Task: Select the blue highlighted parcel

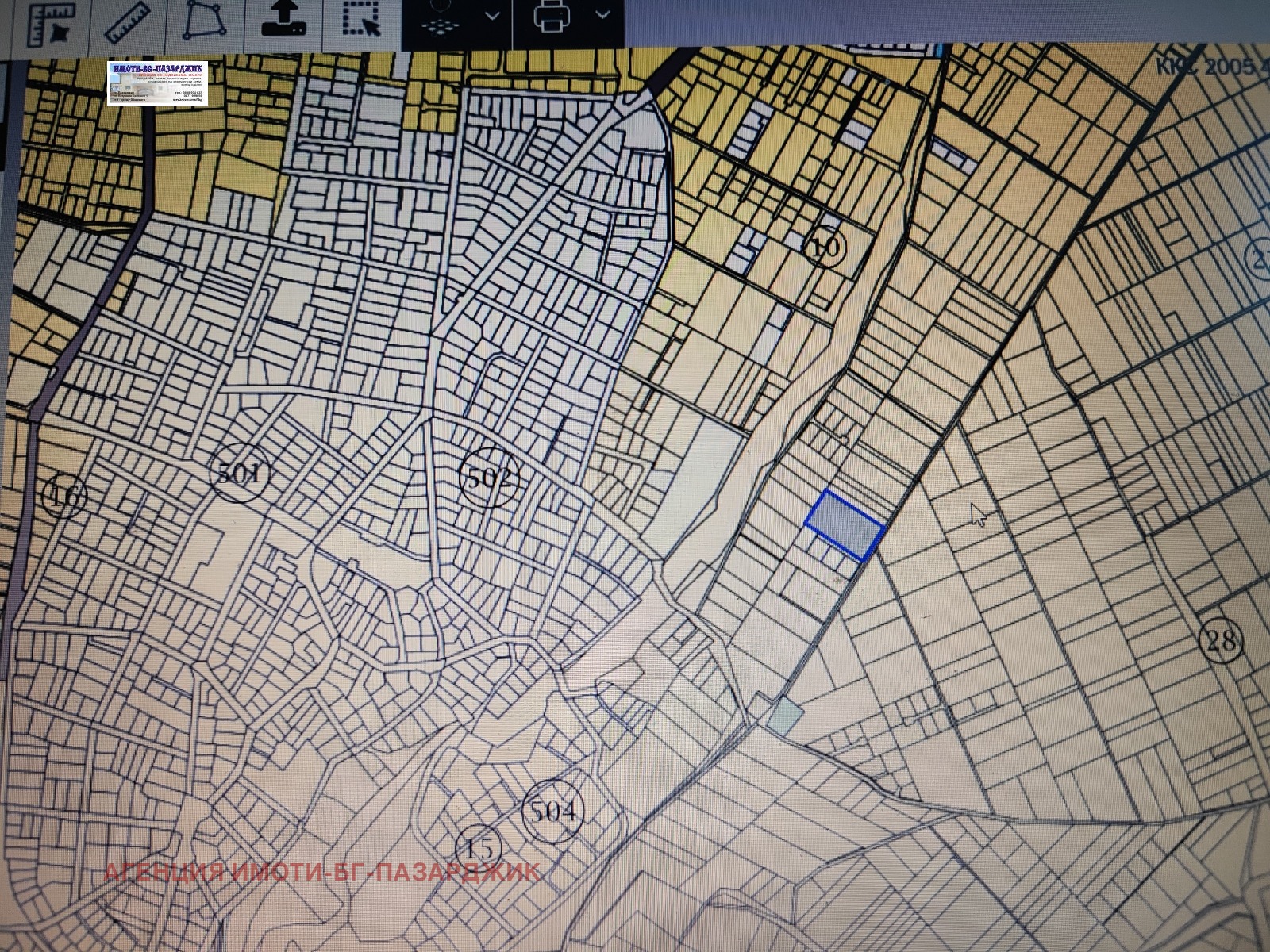Action: (x=845, y=524)
